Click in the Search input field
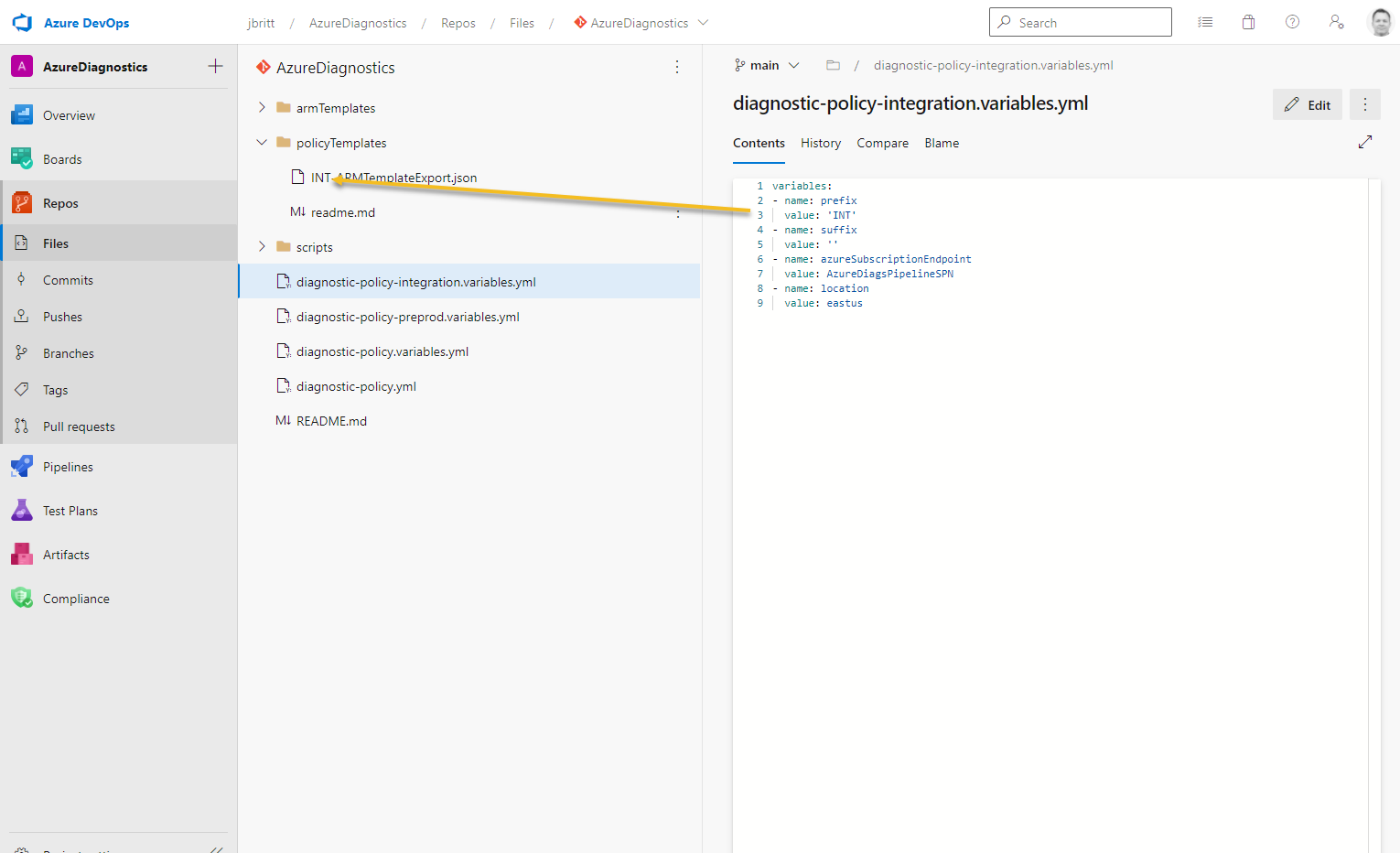This screenshot has width=1400, height=853. coord(1081,22)
